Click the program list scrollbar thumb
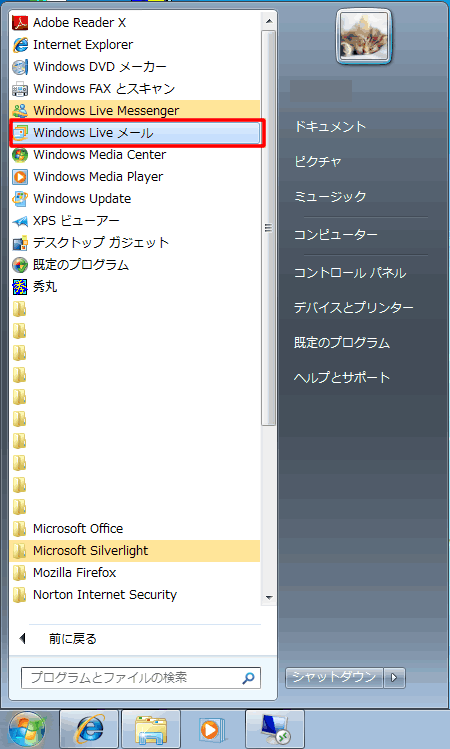Image resolution: width=450 pixels, height=749 pixels. (269, 227)
